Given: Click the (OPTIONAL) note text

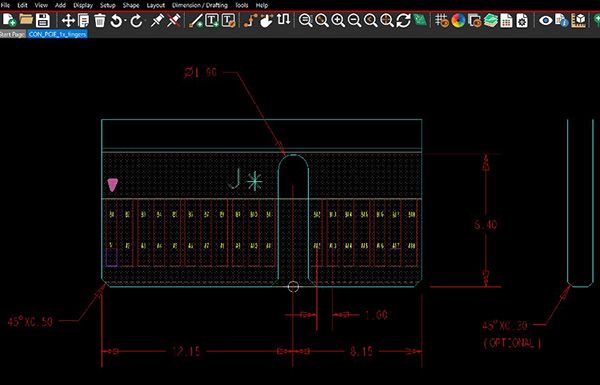Looking at the screenshot, I should point(512,343).
